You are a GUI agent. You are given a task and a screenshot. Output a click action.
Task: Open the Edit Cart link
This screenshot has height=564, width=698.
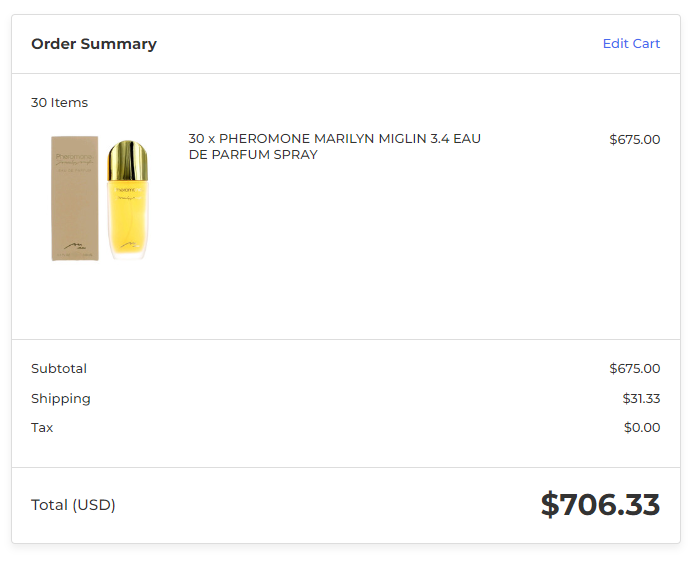point(631,44)
